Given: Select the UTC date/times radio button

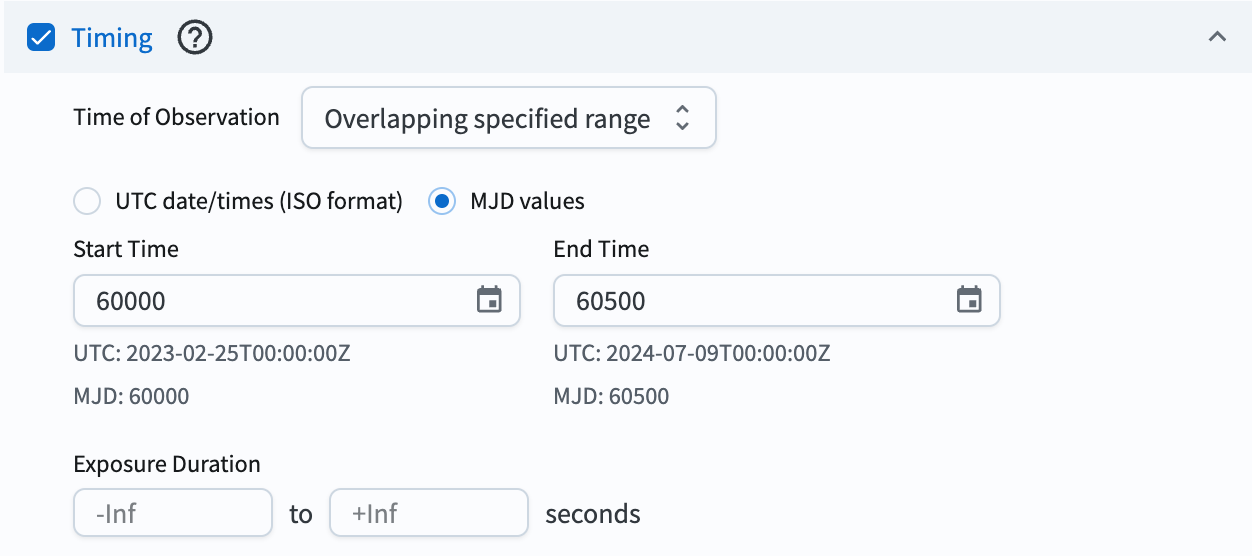Looking at the screenshot, I should click(x=88, y=201).
